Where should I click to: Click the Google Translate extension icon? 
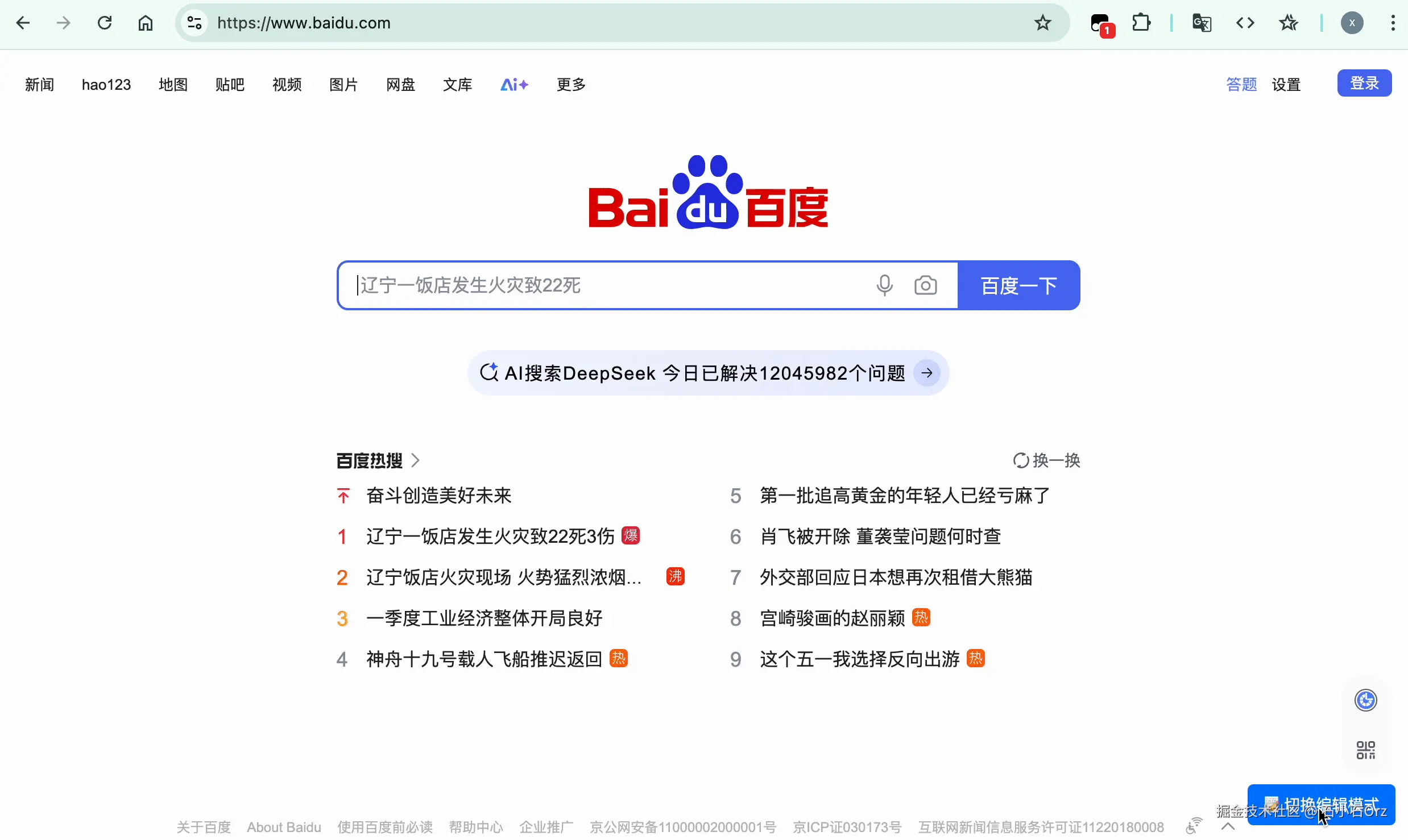[1202, 23]
